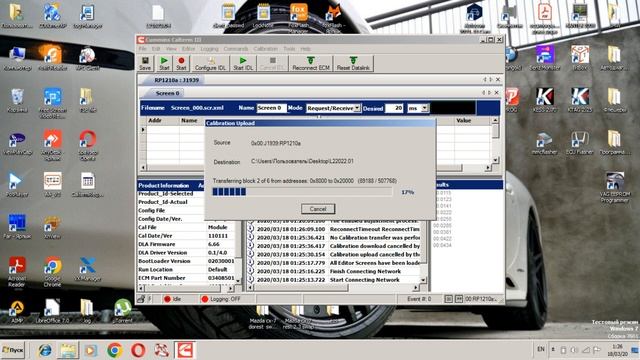Click the green play Start toolbar button

click(164, 63)
